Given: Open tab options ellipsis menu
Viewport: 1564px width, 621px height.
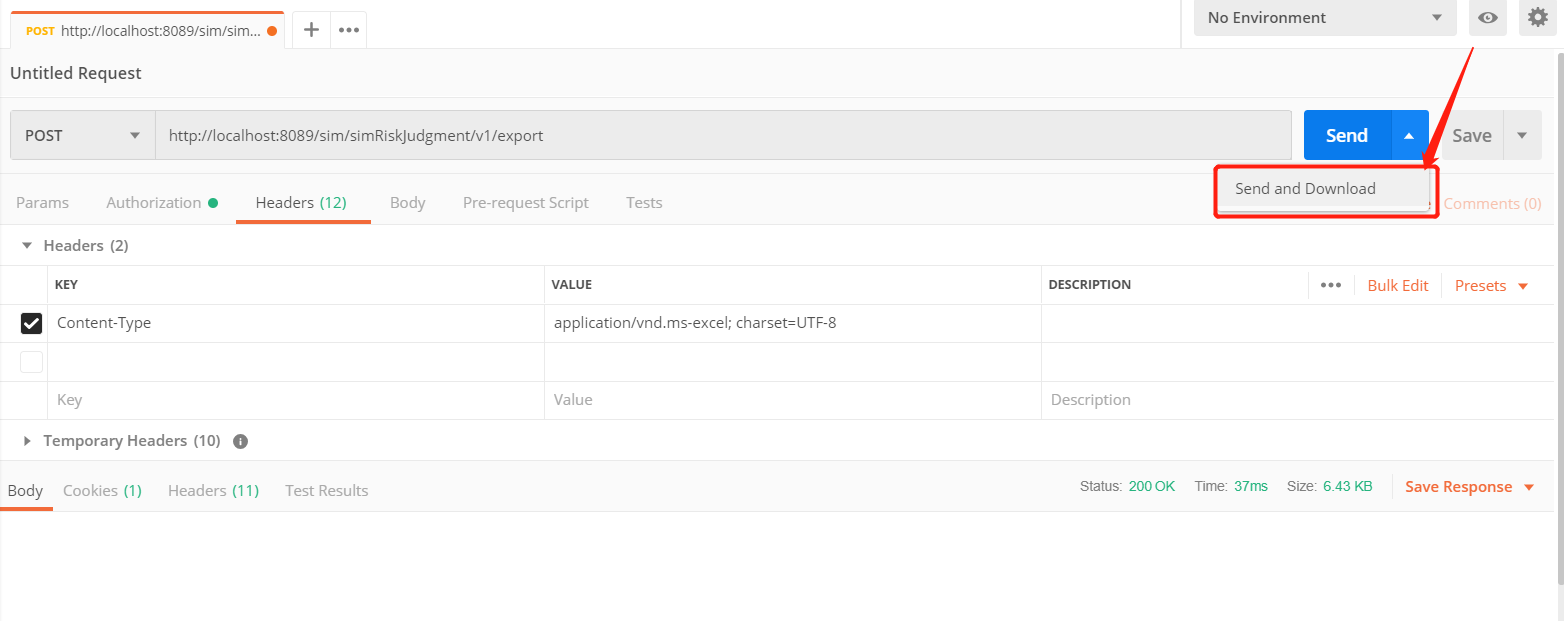Looking at the screenshot, I should pos(348,30).
